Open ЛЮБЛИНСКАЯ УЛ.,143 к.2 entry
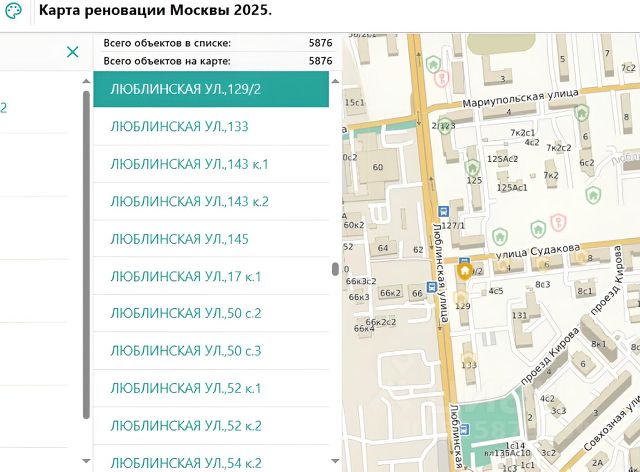 [x=211, y=201]
